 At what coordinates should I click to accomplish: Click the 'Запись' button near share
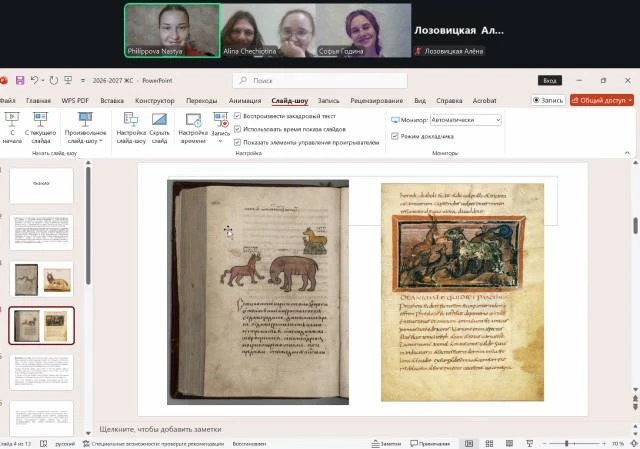[548, 100]
